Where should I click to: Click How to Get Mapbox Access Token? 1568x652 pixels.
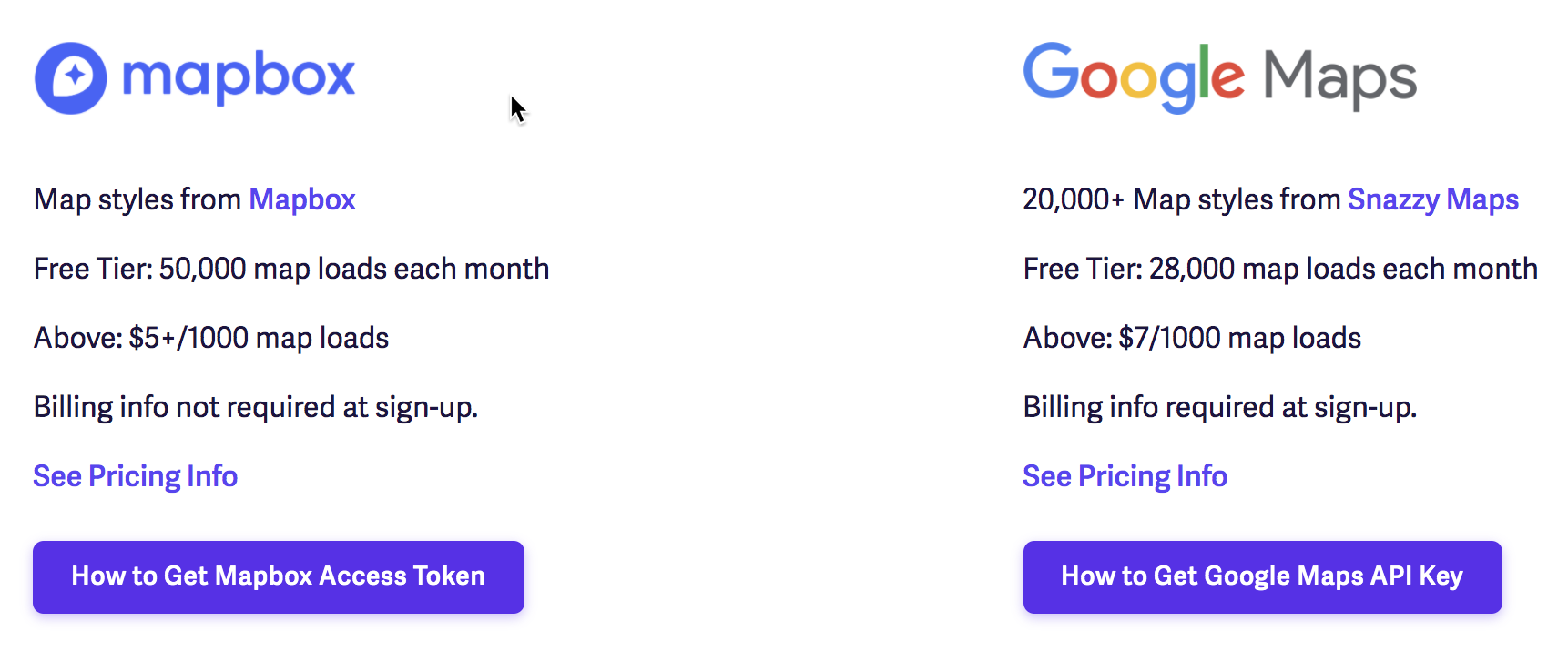coord(279,577)
